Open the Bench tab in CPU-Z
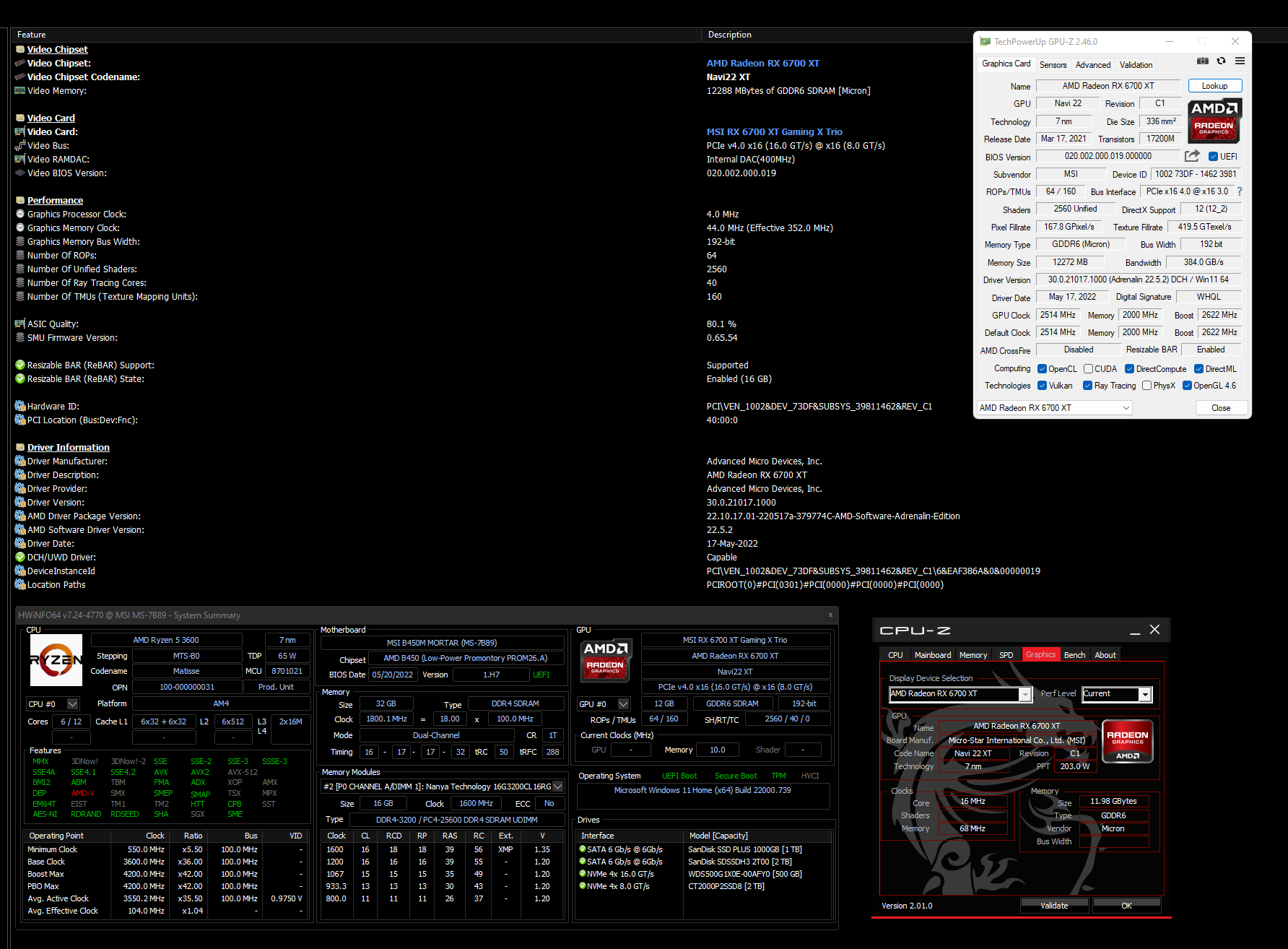This screenshot has height=949, width=1288. point(1074,655)
